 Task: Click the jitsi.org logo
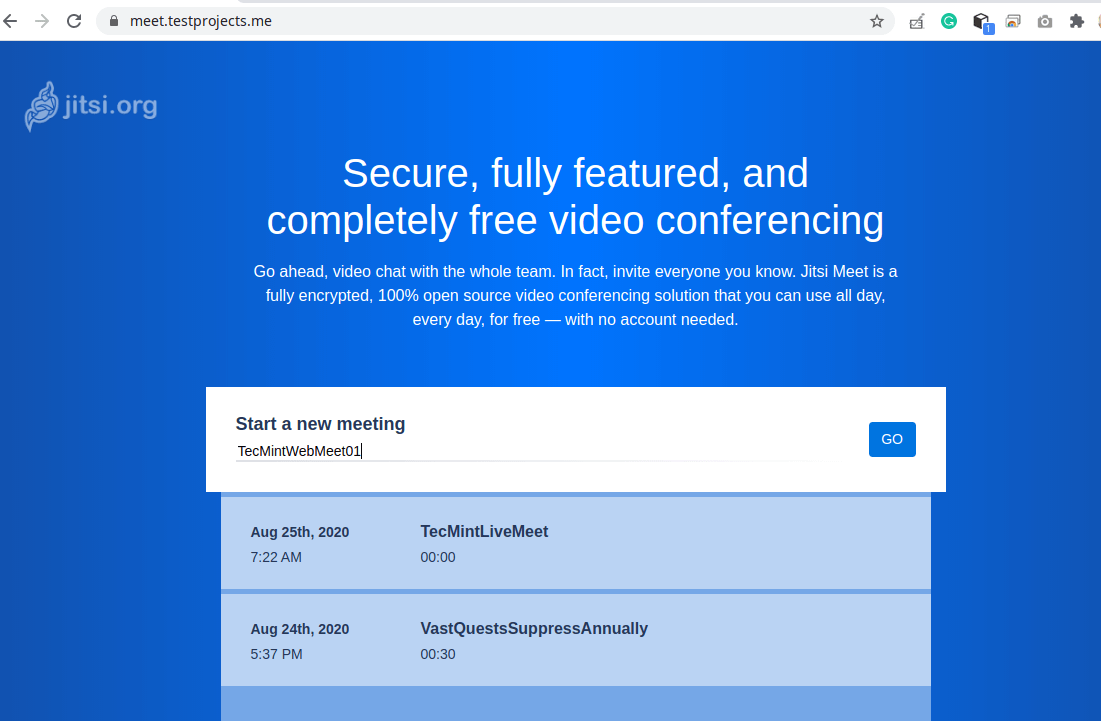tap(91, 106)
